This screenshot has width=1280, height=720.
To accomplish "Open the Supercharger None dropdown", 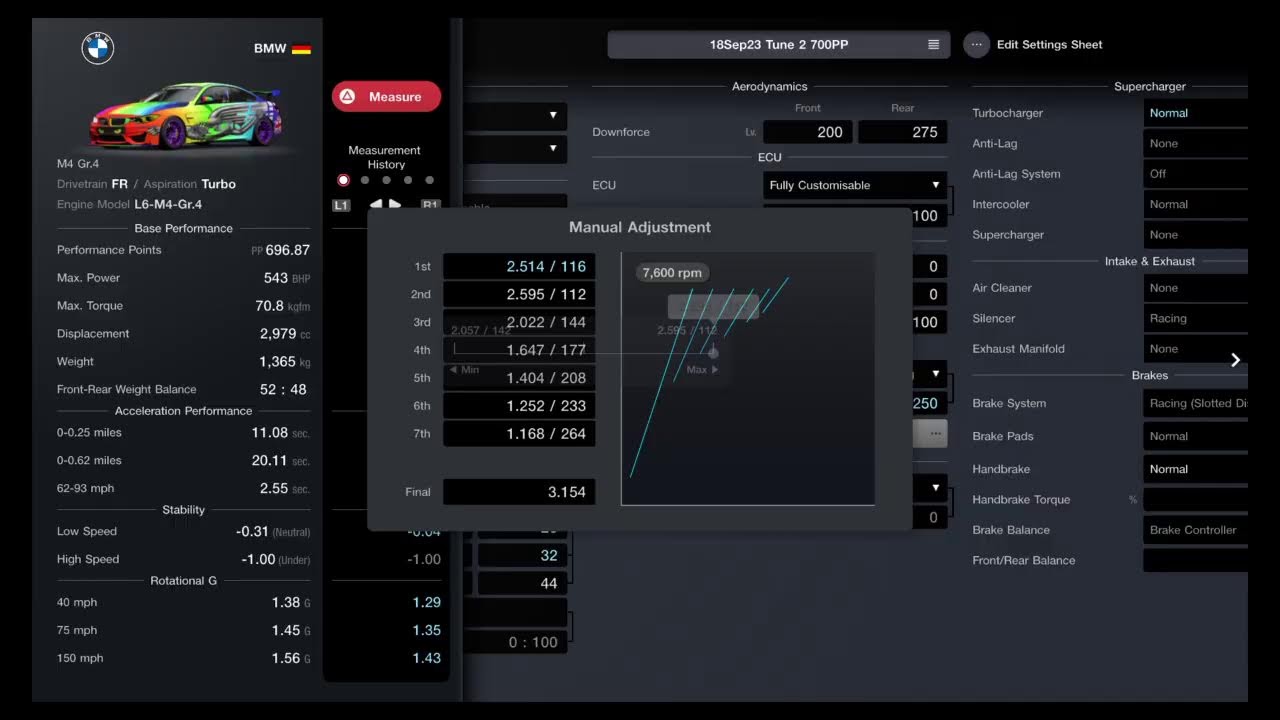I will [1196, 235].
